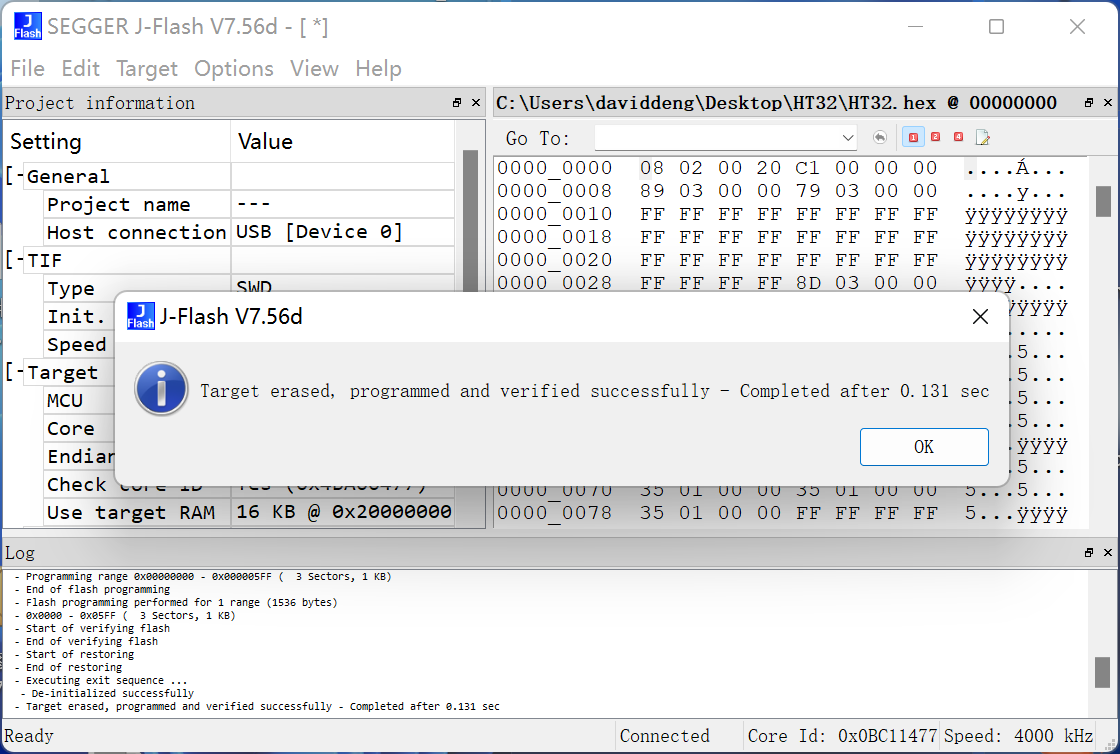1120x754 pixels.
Task: Undock the HT32.hex data panel
Action: pos(1089,103)
